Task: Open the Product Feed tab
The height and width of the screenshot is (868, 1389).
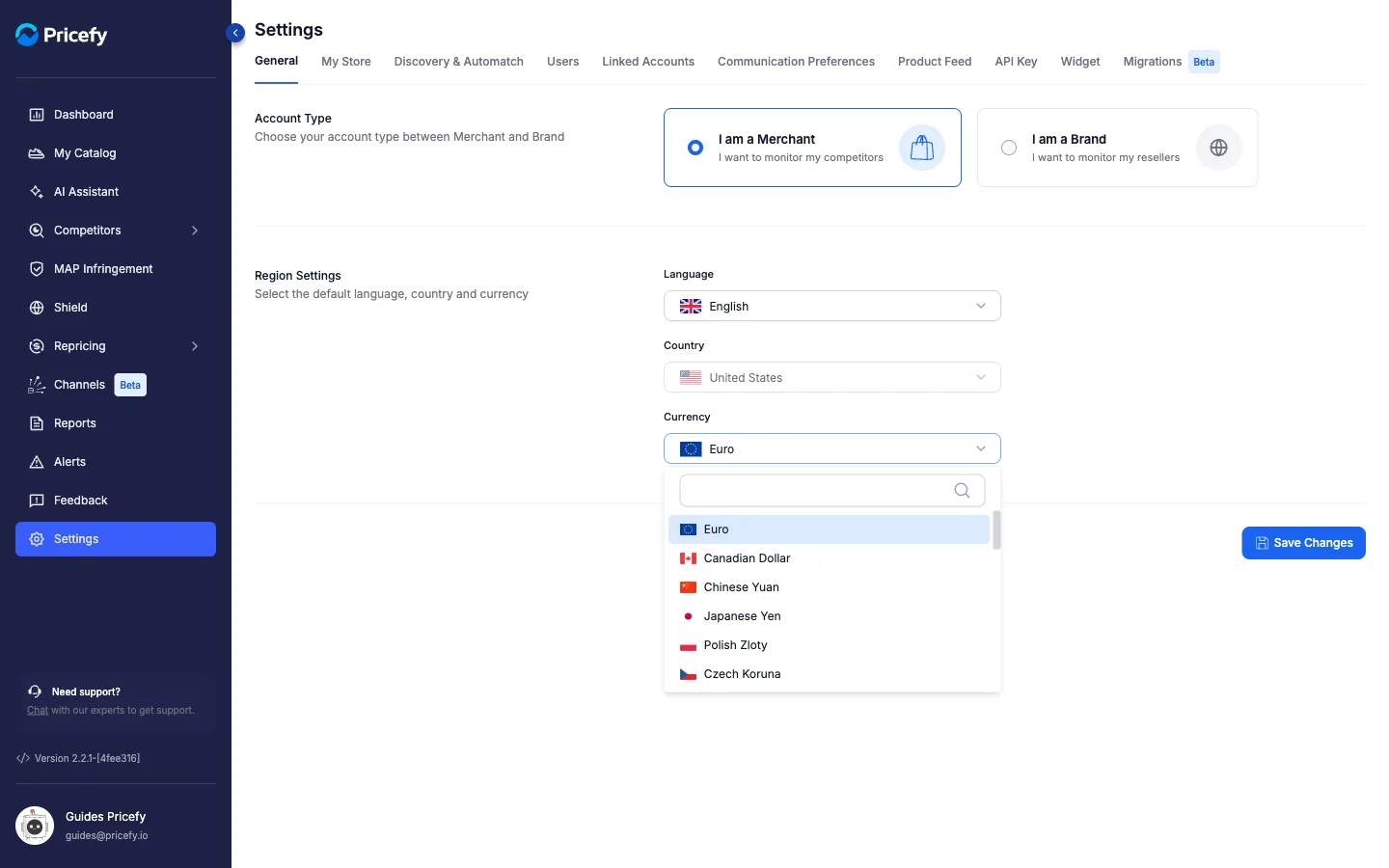Action: 935,62
